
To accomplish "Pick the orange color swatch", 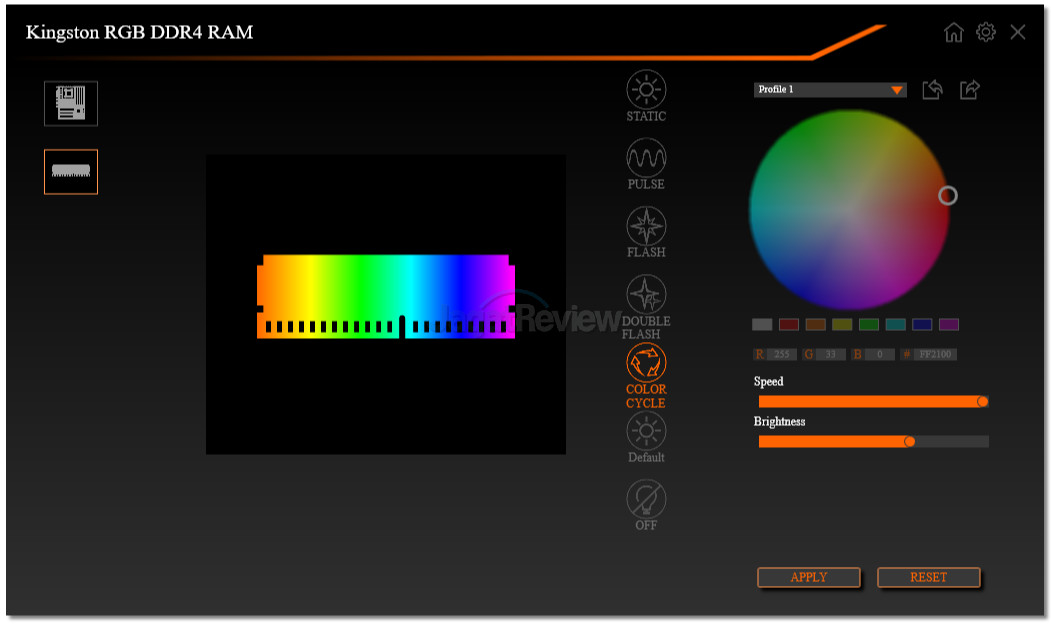I will [816, 324].
